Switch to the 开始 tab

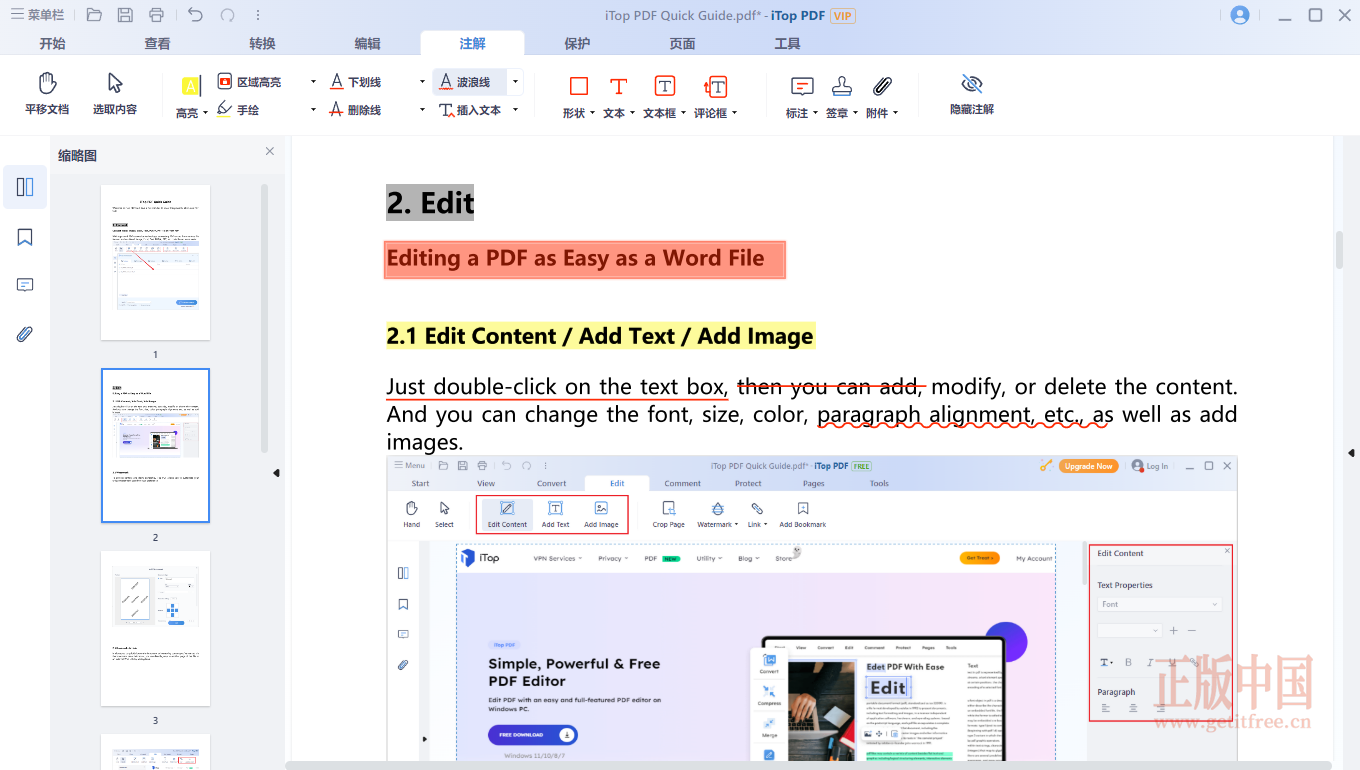[52, 43]
